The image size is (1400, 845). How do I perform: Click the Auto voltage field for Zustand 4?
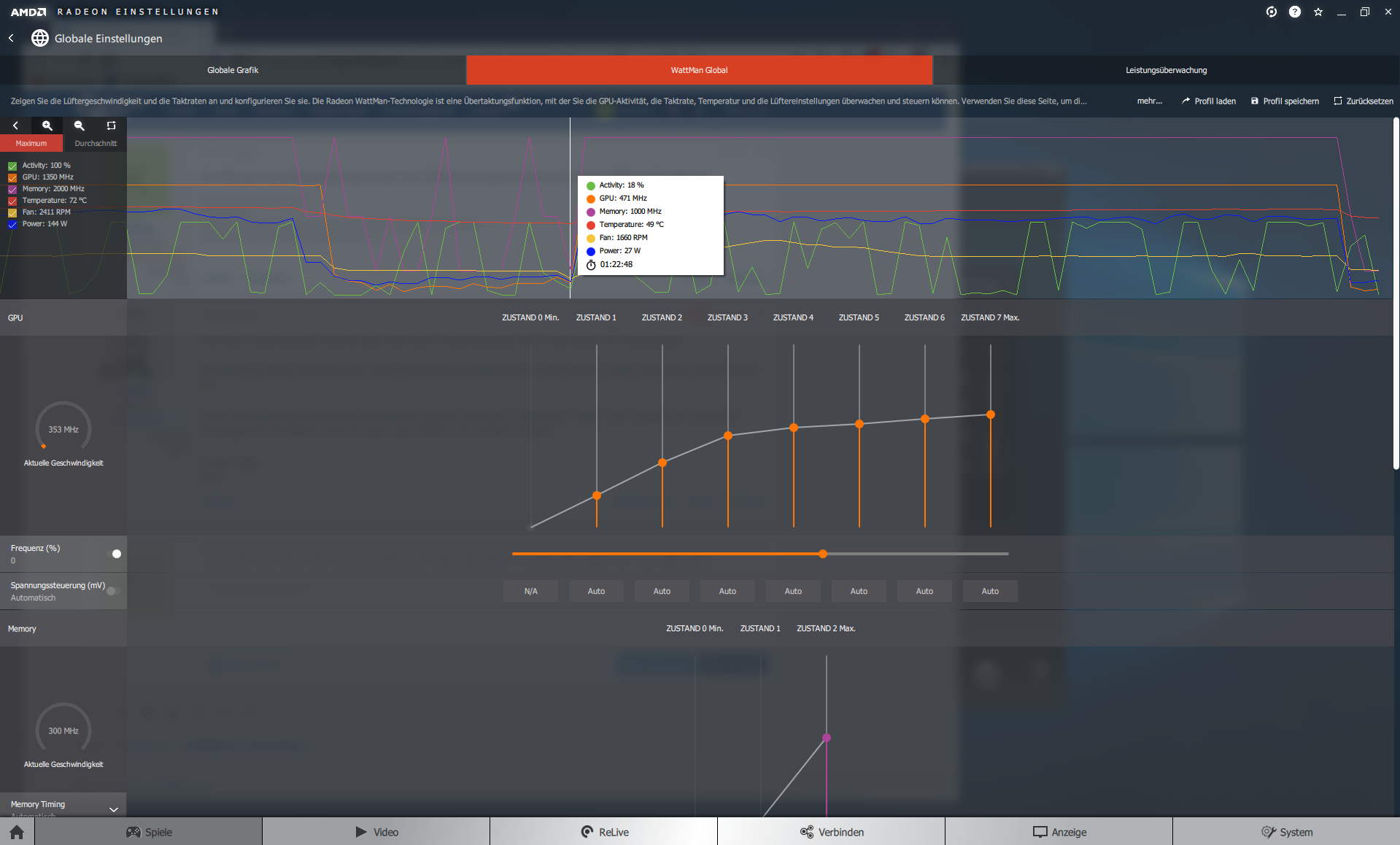point(793,591)
